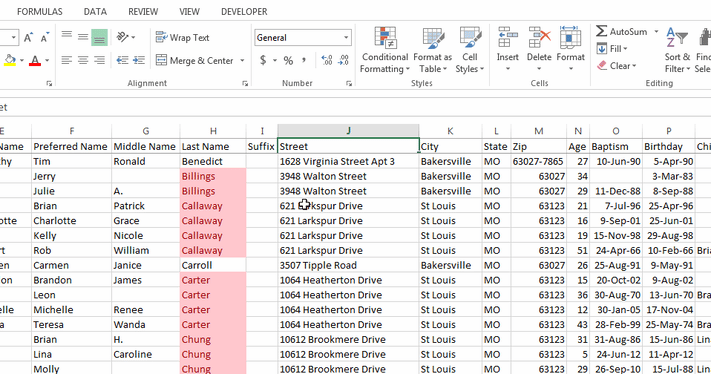Click the formula bar input

[x=356, y=107]
